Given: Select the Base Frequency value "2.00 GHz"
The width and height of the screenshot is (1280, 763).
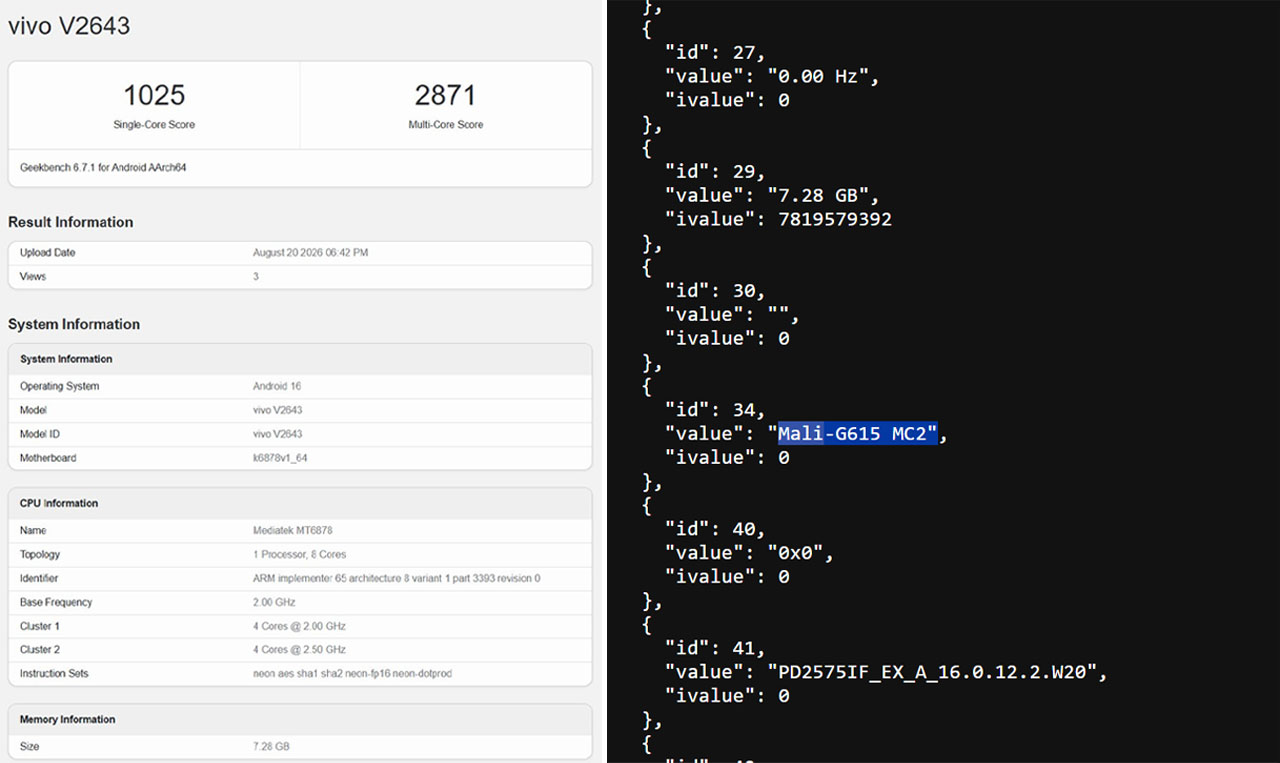Looking at the screenshot, I should (x=275, y=602).
